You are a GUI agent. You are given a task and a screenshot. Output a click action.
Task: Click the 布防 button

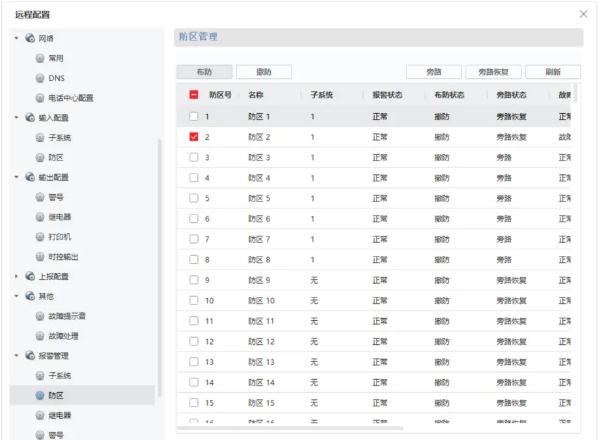[204, 72]
